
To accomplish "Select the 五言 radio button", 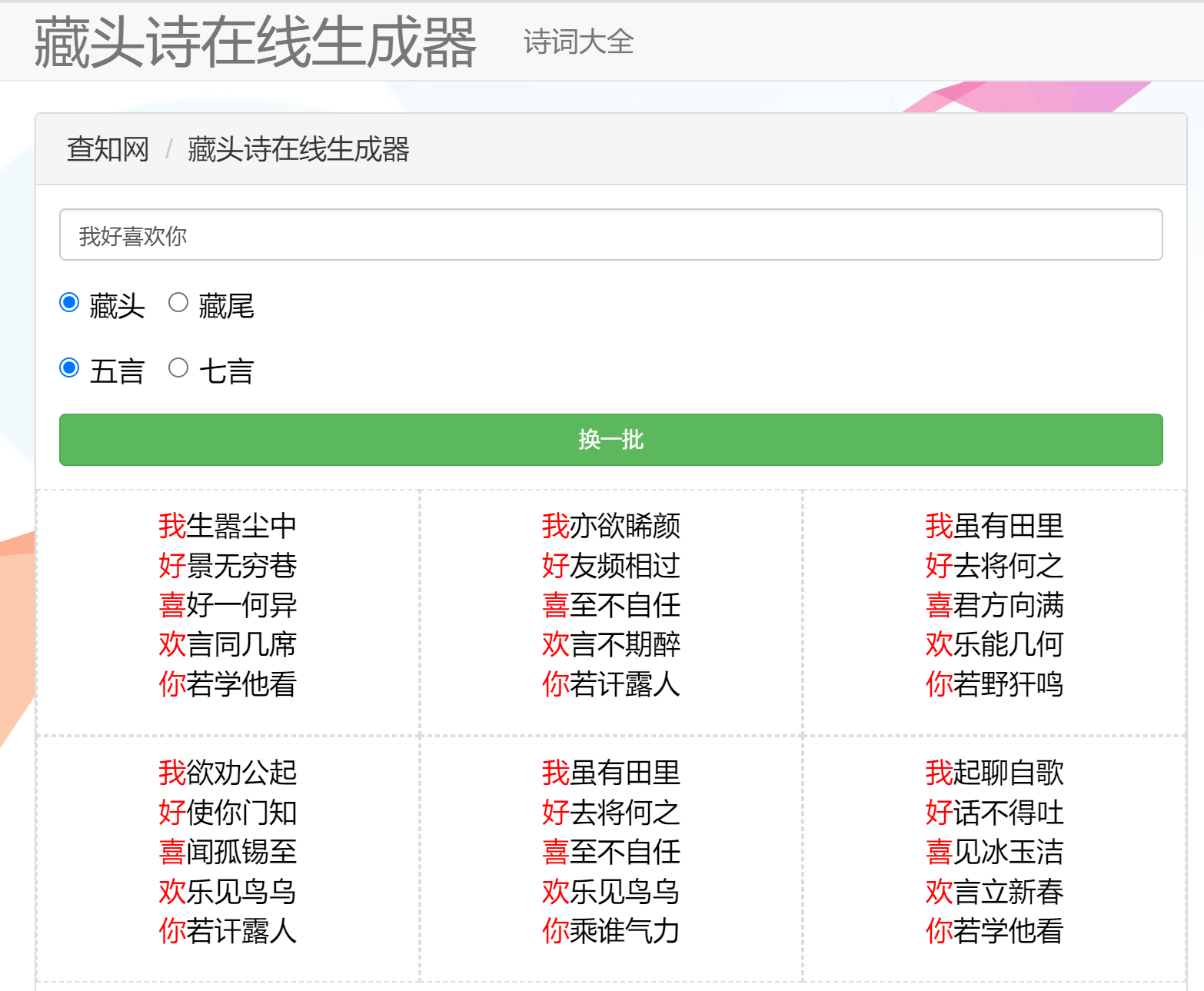I will [70, 368].
